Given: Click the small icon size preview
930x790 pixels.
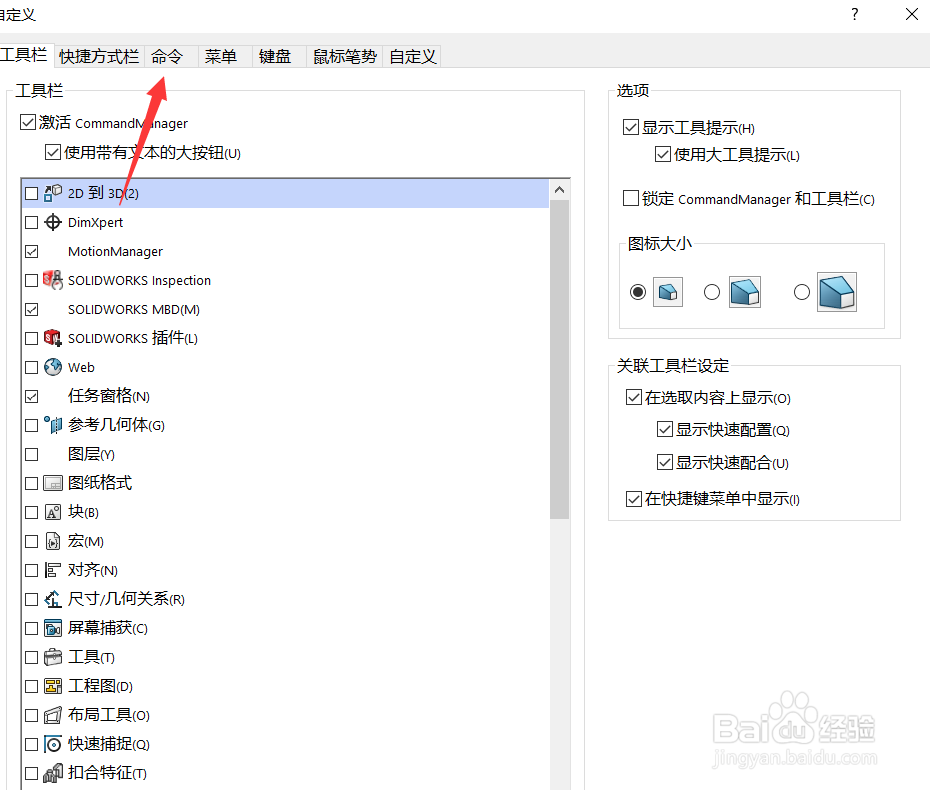Looking at the screenshot, I should tap(668, 292).
